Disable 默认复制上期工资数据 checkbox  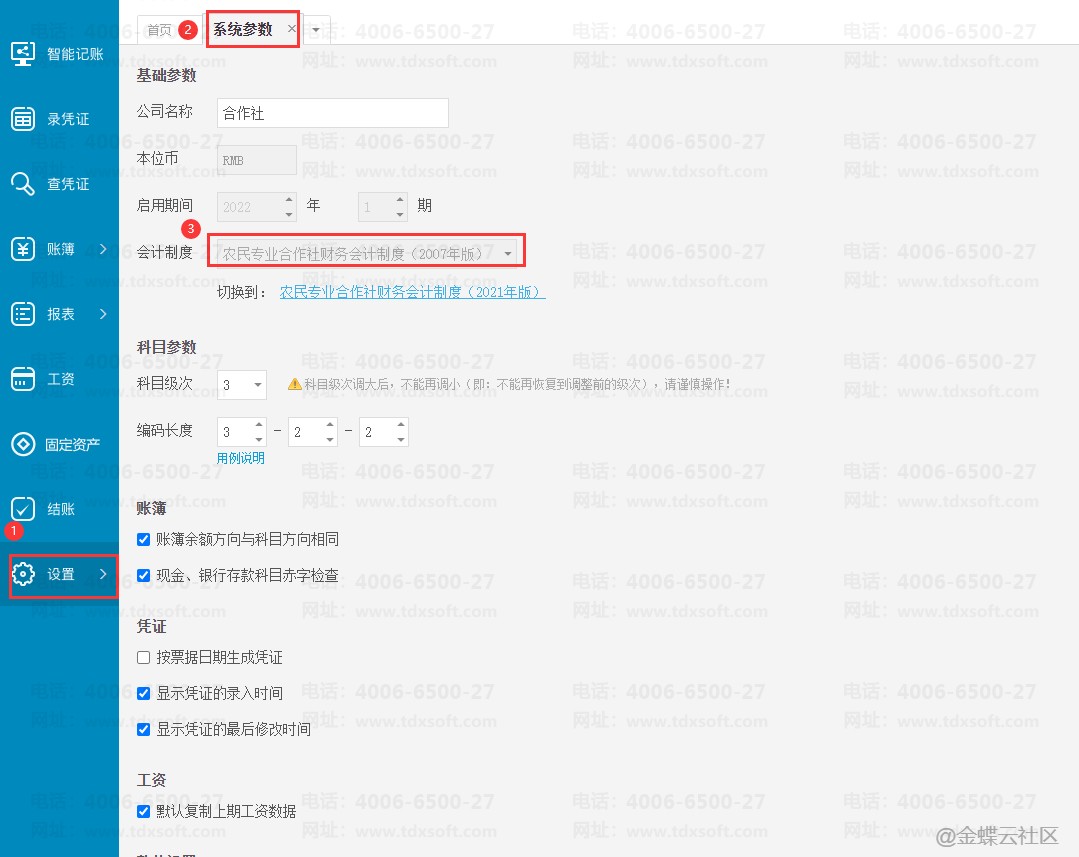click(144, 811)
